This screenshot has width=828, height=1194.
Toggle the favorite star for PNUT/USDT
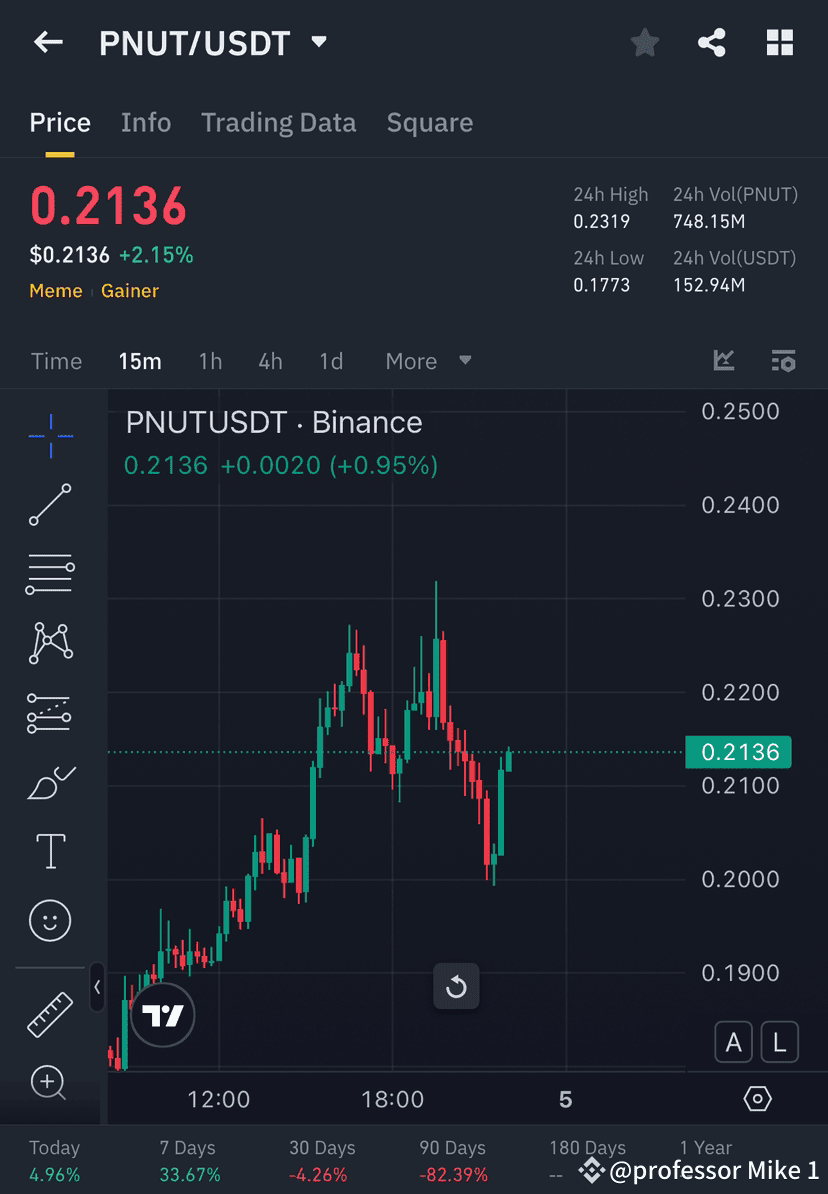(644, 42)
